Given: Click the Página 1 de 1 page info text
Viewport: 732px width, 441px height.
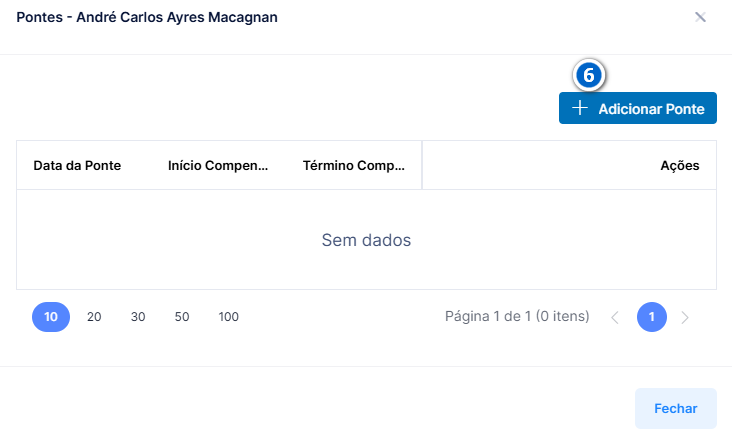Looking at the screenshot, I should (517, 316).
